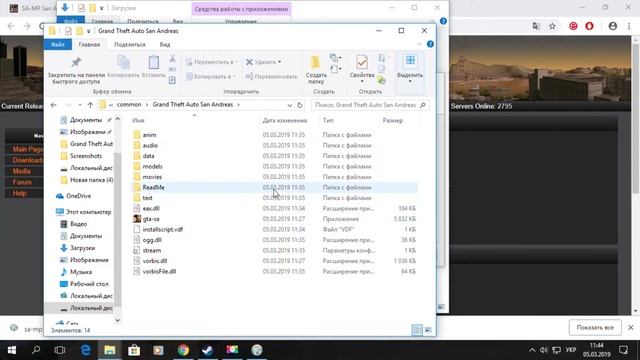Select the eax.dll file
This screenshot has width=640, height=360.
pyautogui.click(x=151, y=208)
